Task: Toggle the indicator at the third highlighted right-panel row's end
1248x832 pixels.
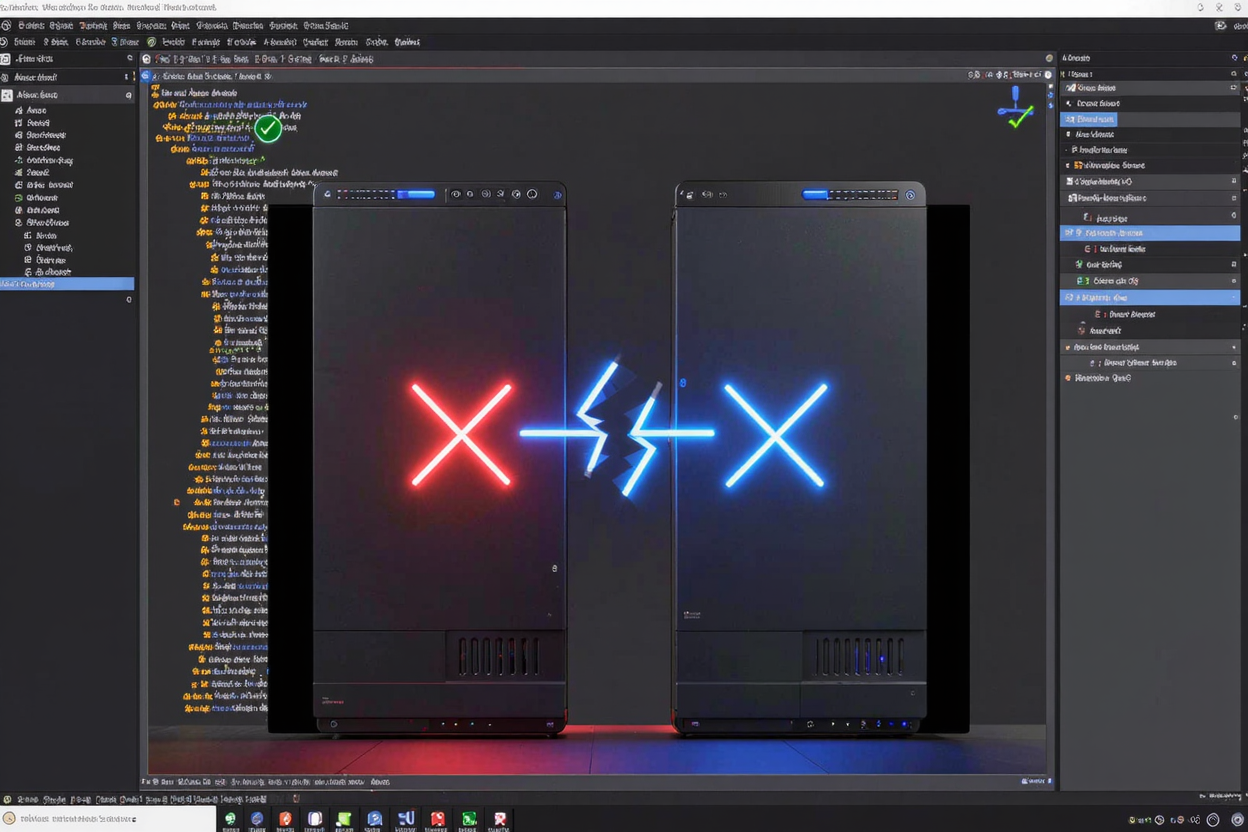Action: [x=1234, y=298]
